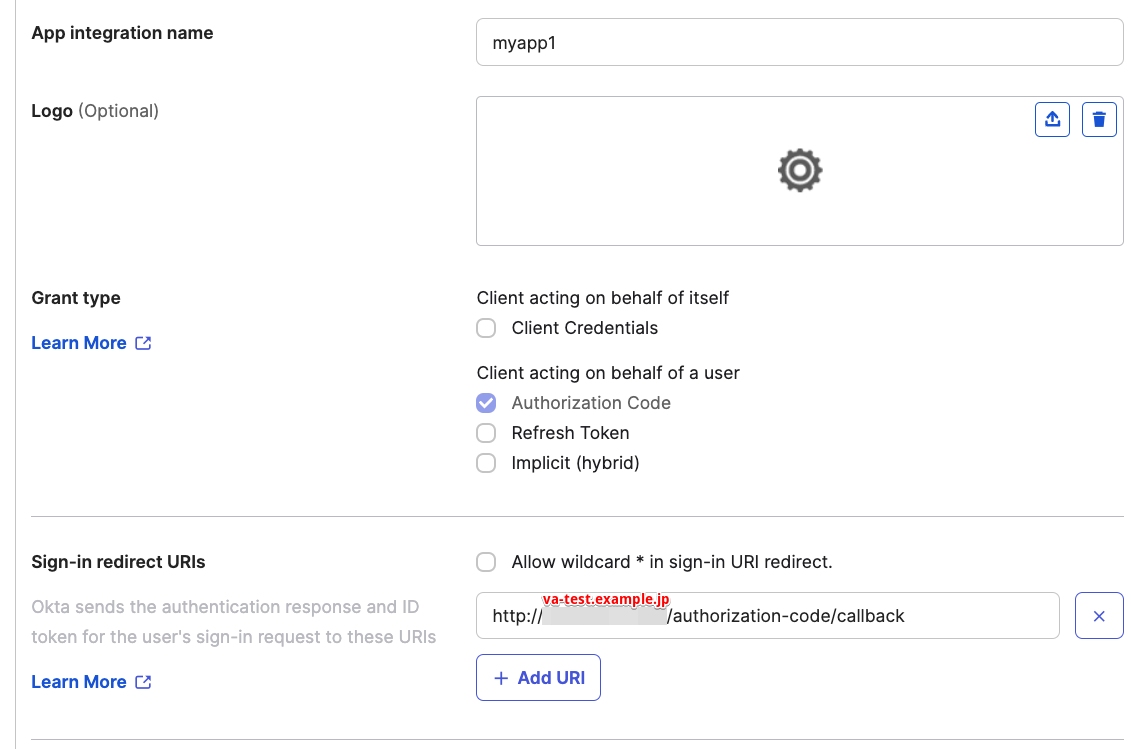Click the upload logo icon

point(1052,119)
